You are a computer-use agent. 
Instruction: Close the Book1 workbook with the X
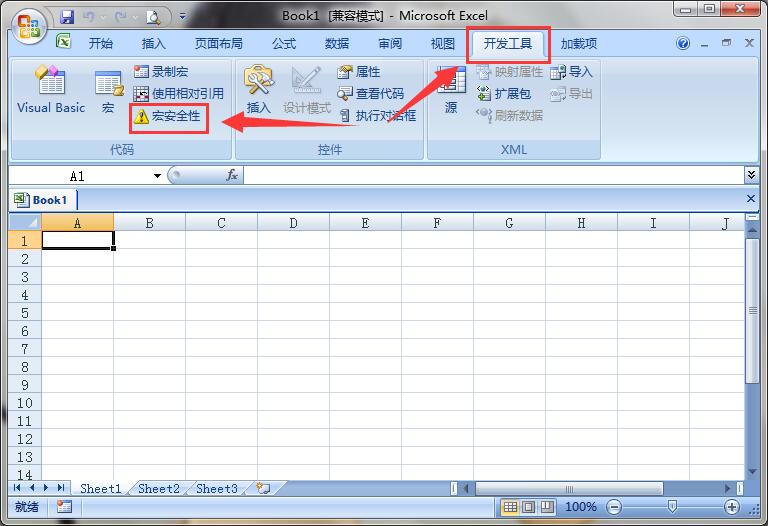pyautogui.click(x=751, y=198)
